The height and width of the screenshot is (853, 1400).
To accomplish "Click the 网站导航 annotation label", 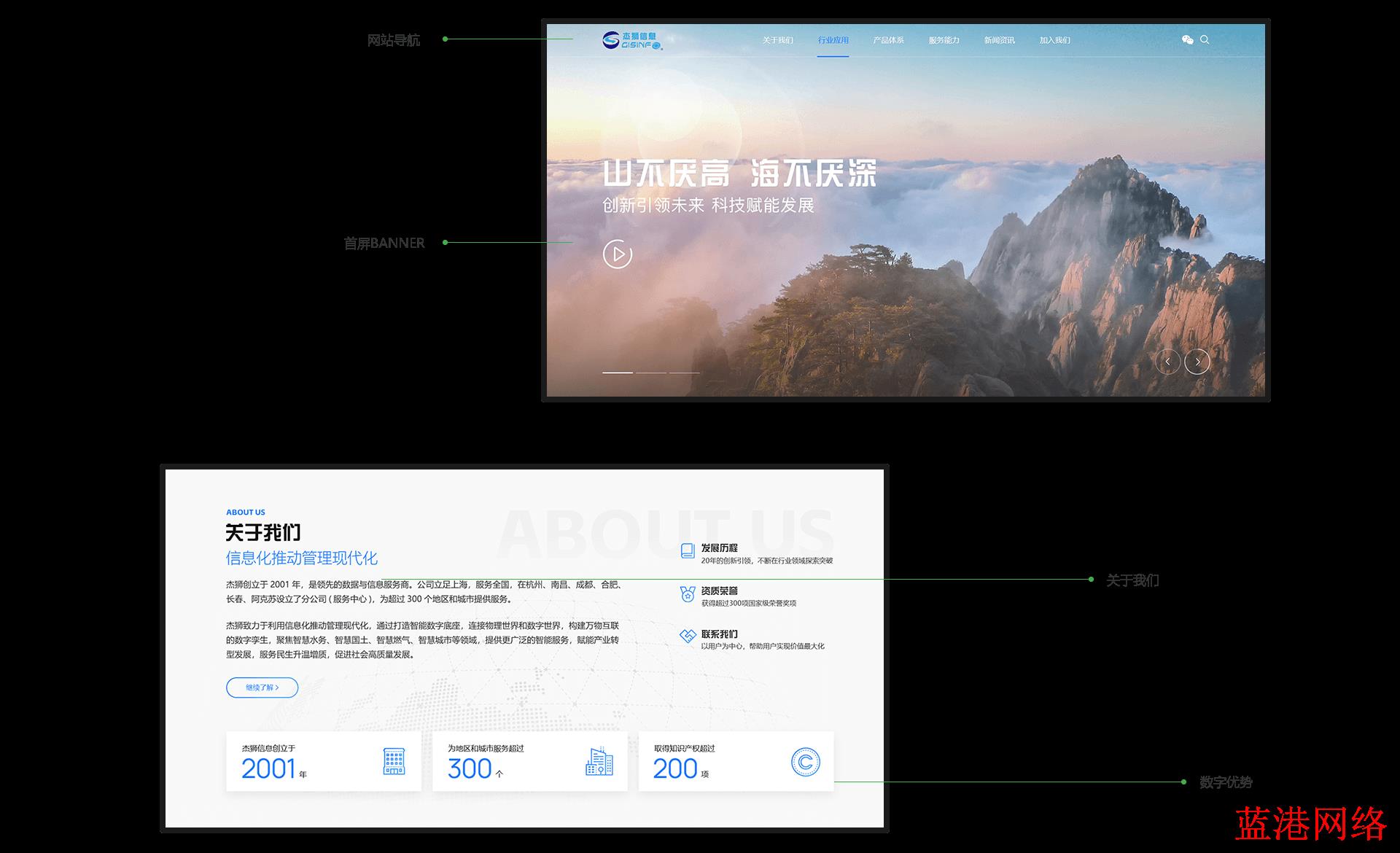I will point(394,40).
